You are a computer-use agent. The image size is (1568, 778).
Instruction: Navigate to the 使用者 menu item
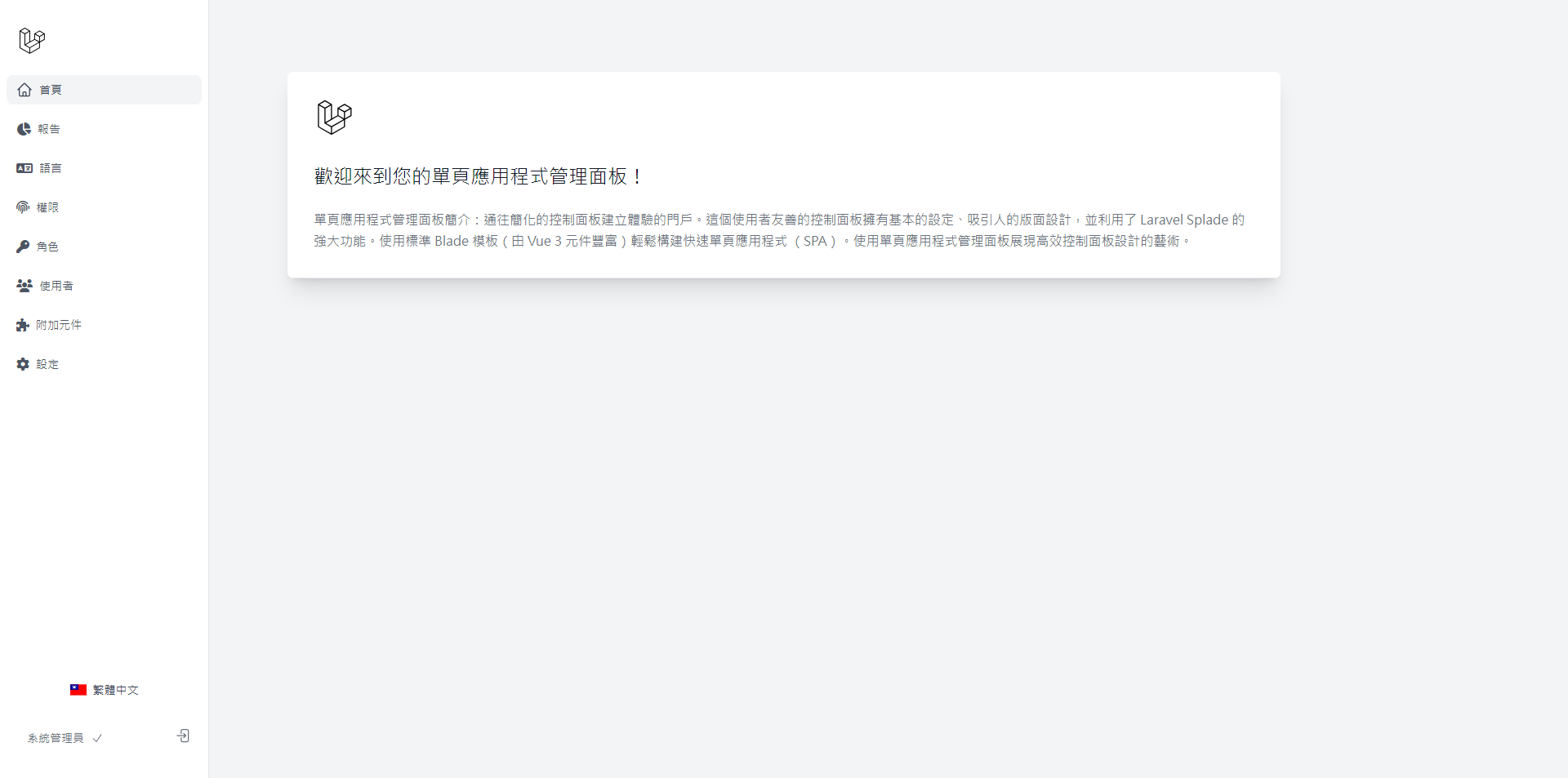point(57,286)
